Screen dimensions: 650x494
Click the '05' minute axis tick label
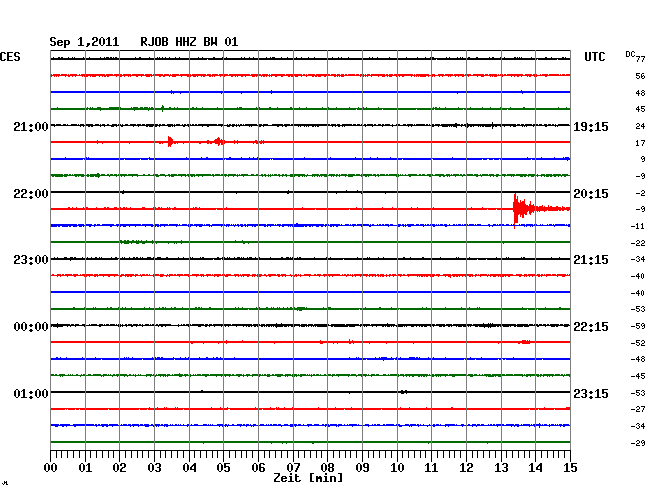[x=223, y=468]
